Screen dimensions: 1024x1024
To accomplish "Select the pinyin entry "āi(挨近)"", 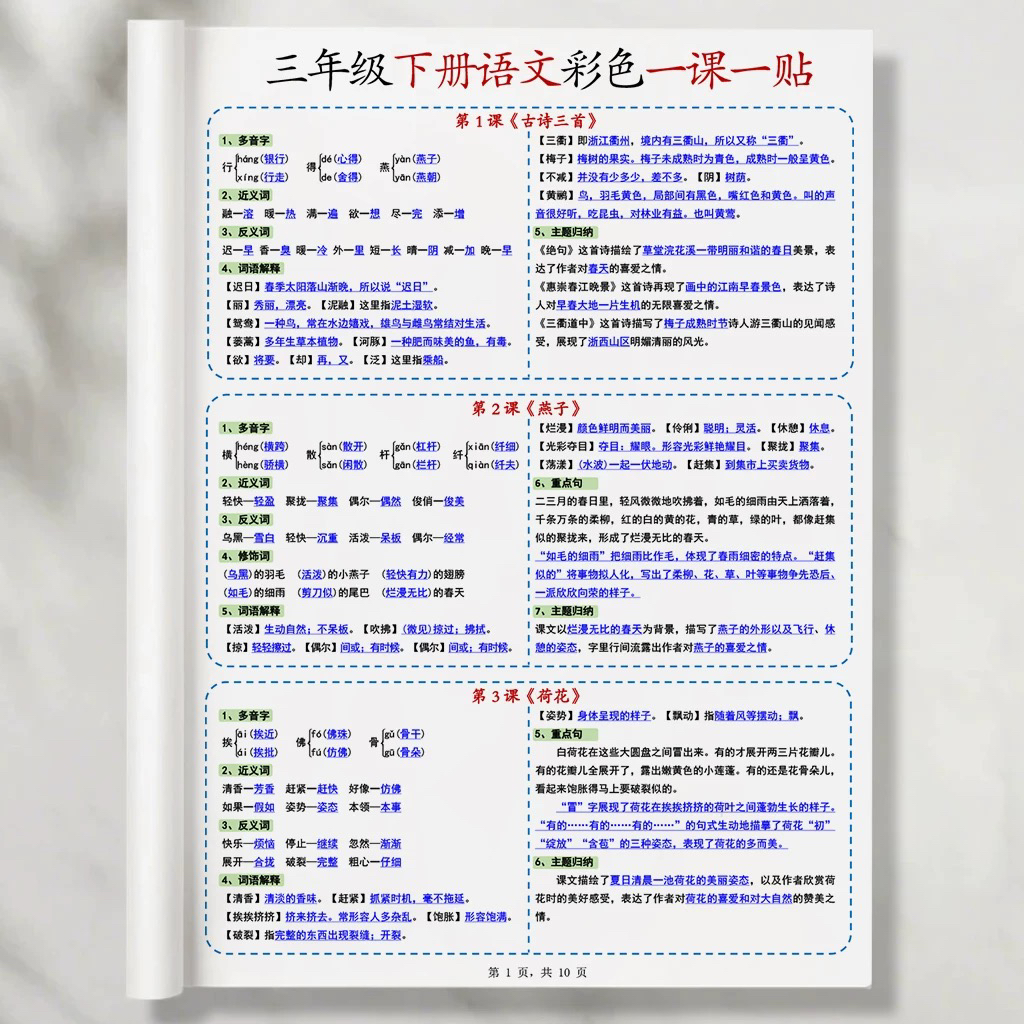I will coord(257,733).
